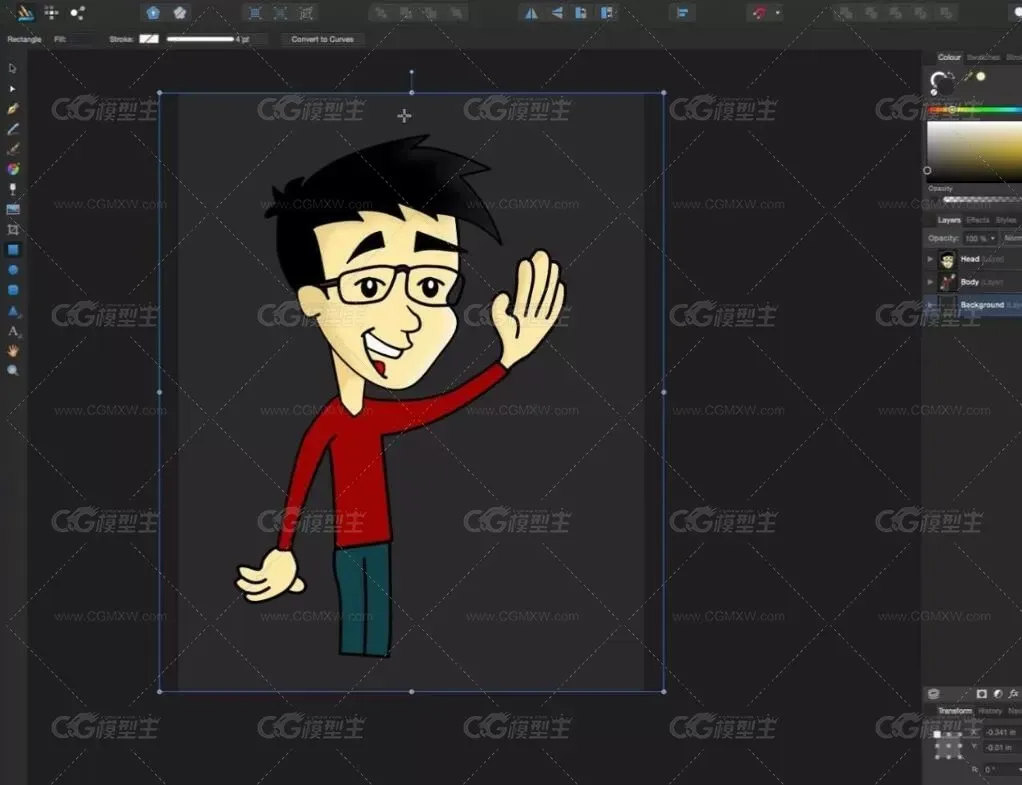Select the Move tool arrow
This screenshot has height=785, width=1022.
pos(12,68)
